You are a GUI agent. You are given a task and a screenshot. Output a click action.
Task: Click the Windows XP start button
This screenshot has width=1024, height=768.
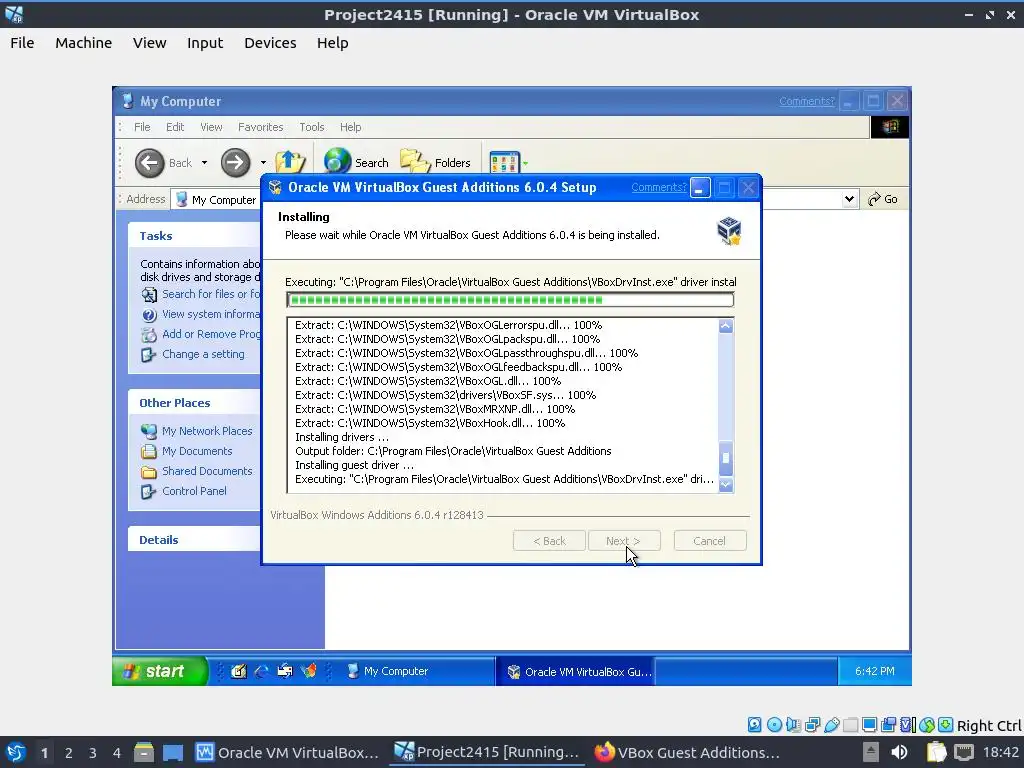click(160, 671)
